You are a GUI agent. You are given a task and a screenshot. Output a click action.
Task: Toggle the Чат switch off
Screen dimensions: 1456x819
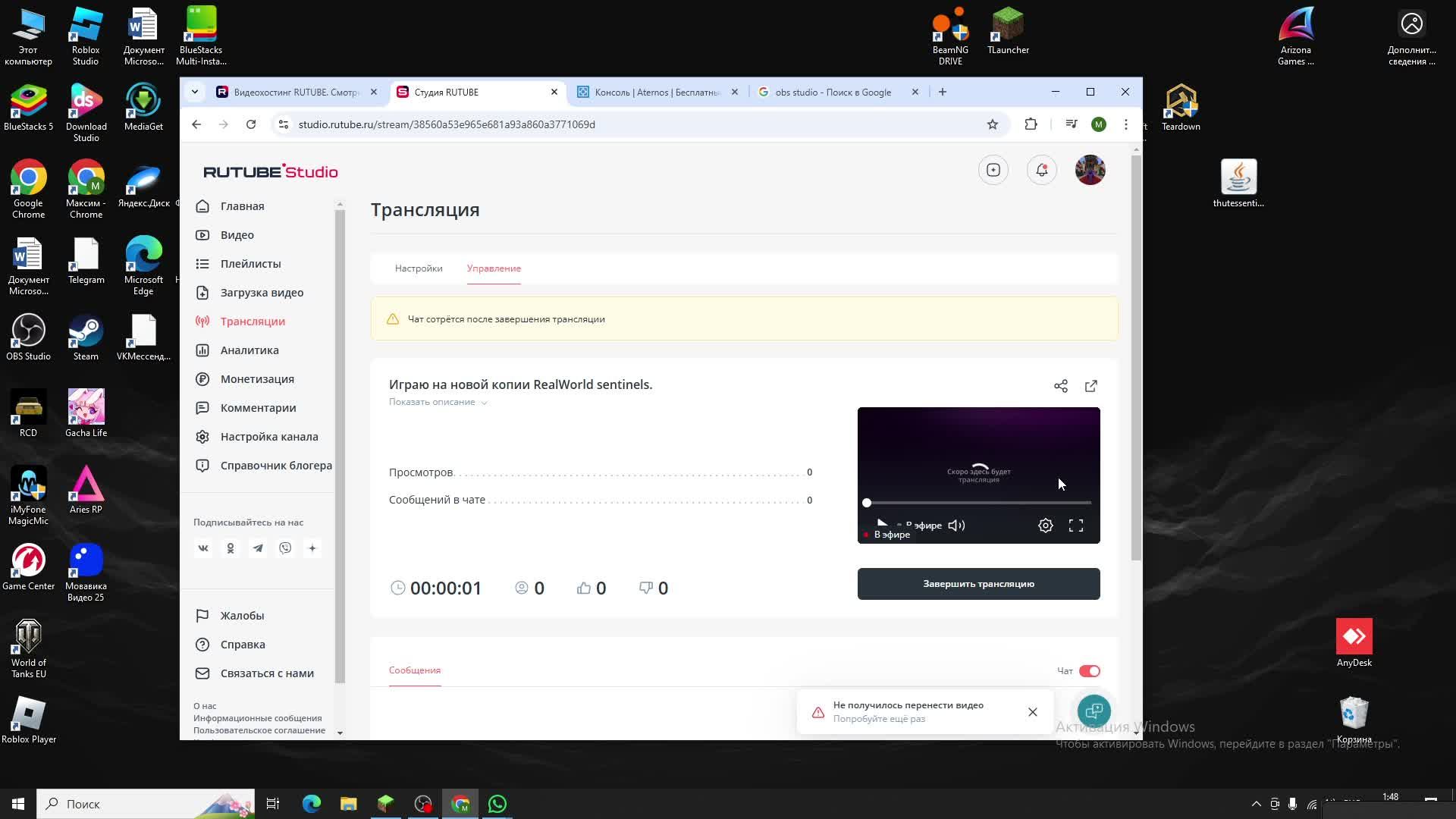point(1090,671)
